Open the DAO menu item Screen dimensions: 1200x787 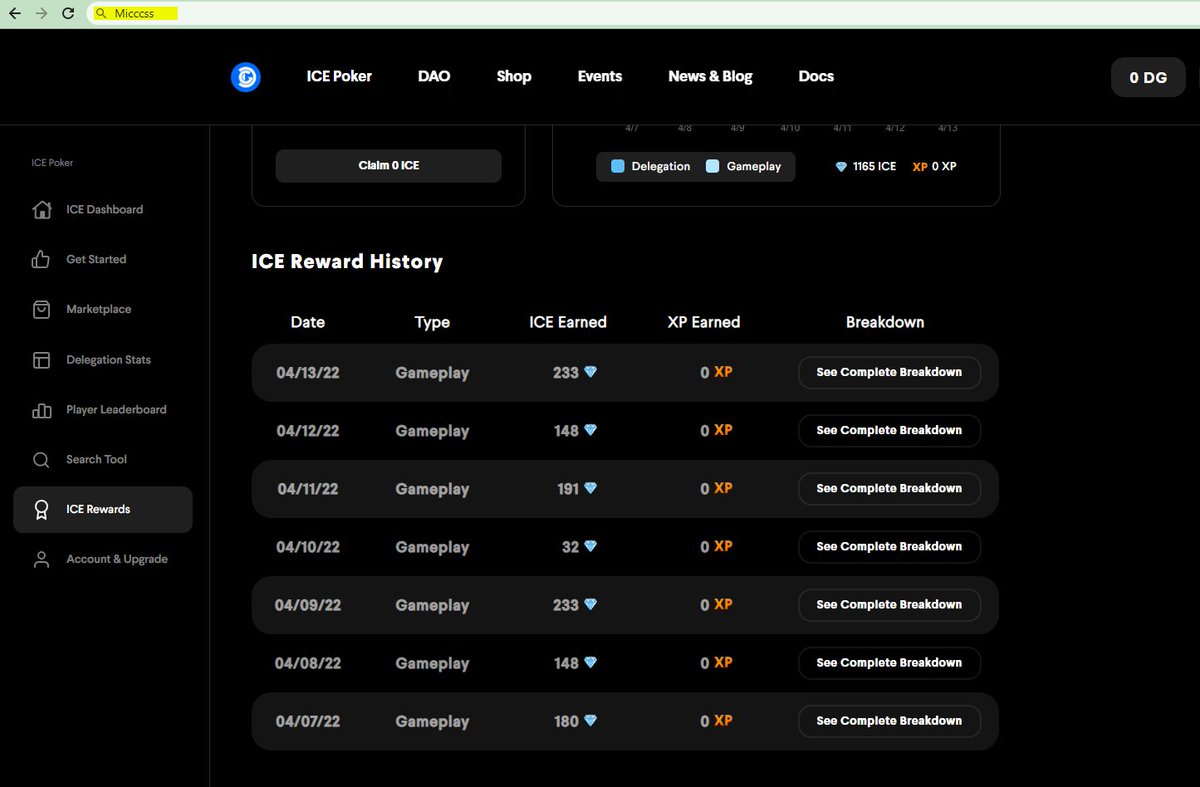pyautogui.click(x=434, y=76)
